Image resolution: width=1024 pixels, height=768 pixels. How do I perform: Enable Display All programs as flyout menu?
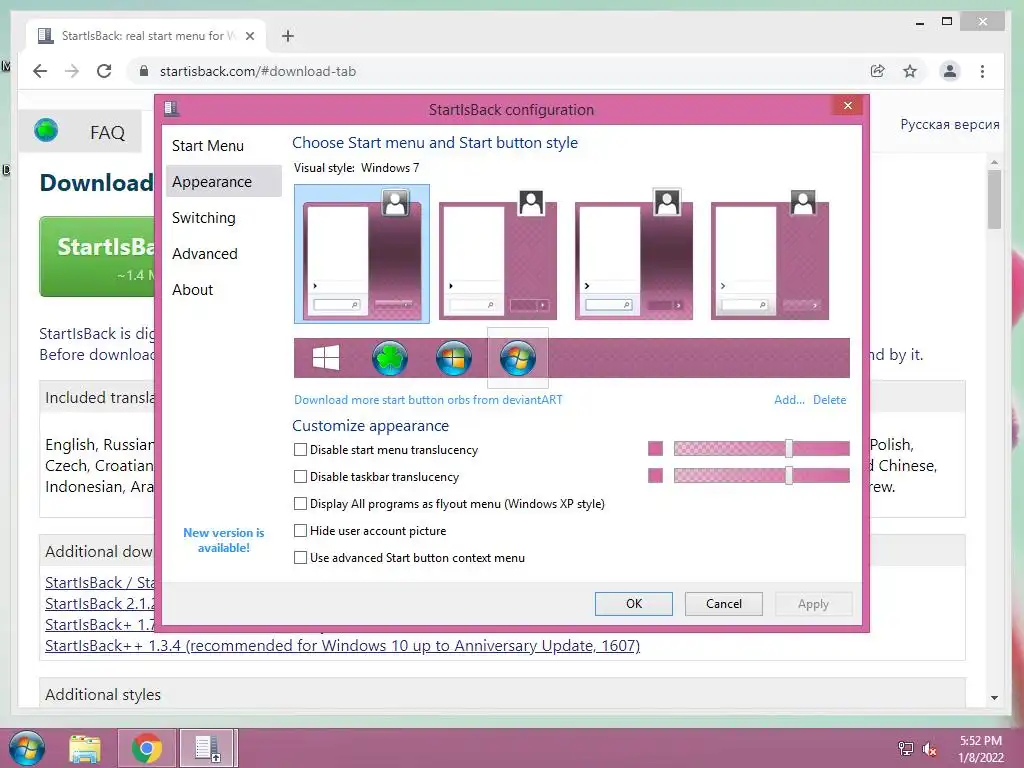(300, 504)
